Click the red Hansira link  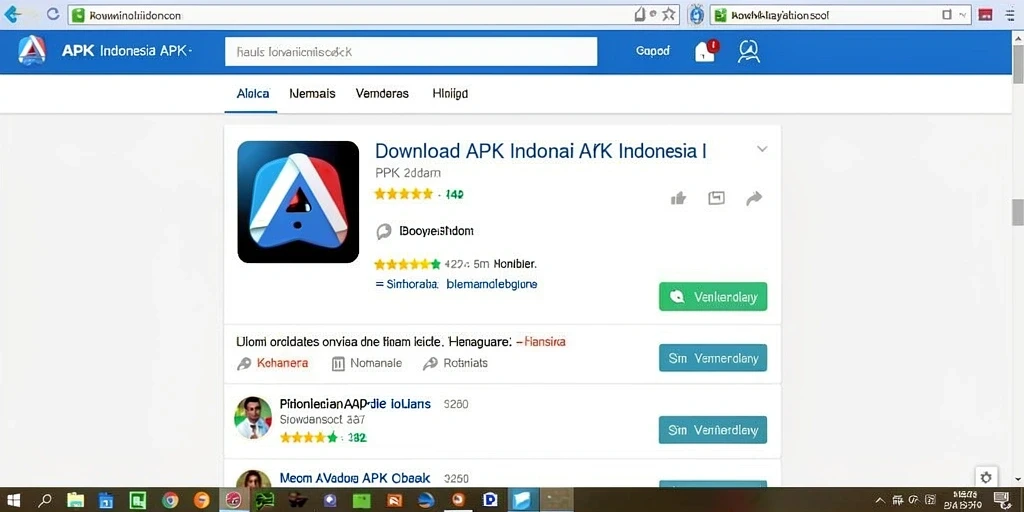(545, 341)
